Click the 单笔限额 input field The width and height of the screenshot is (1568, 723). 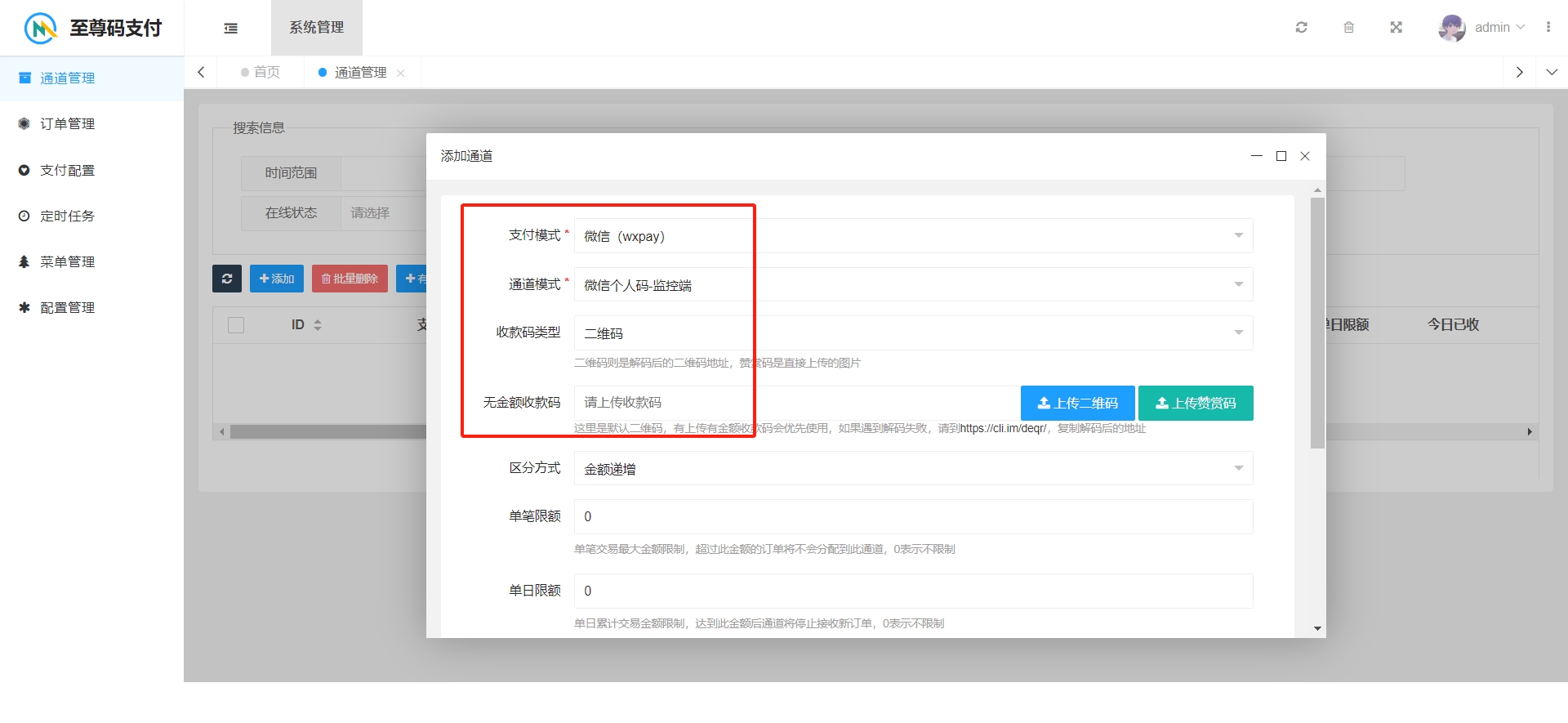(x=913, y=517)
